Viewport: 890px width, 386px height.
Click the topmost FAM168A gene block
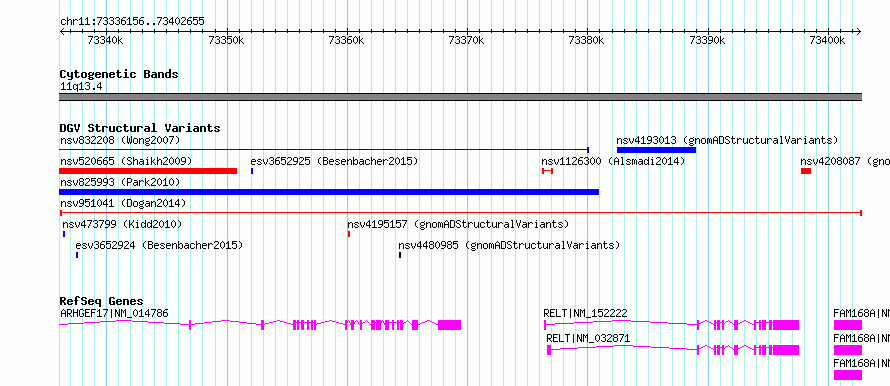tap(848, 325)
